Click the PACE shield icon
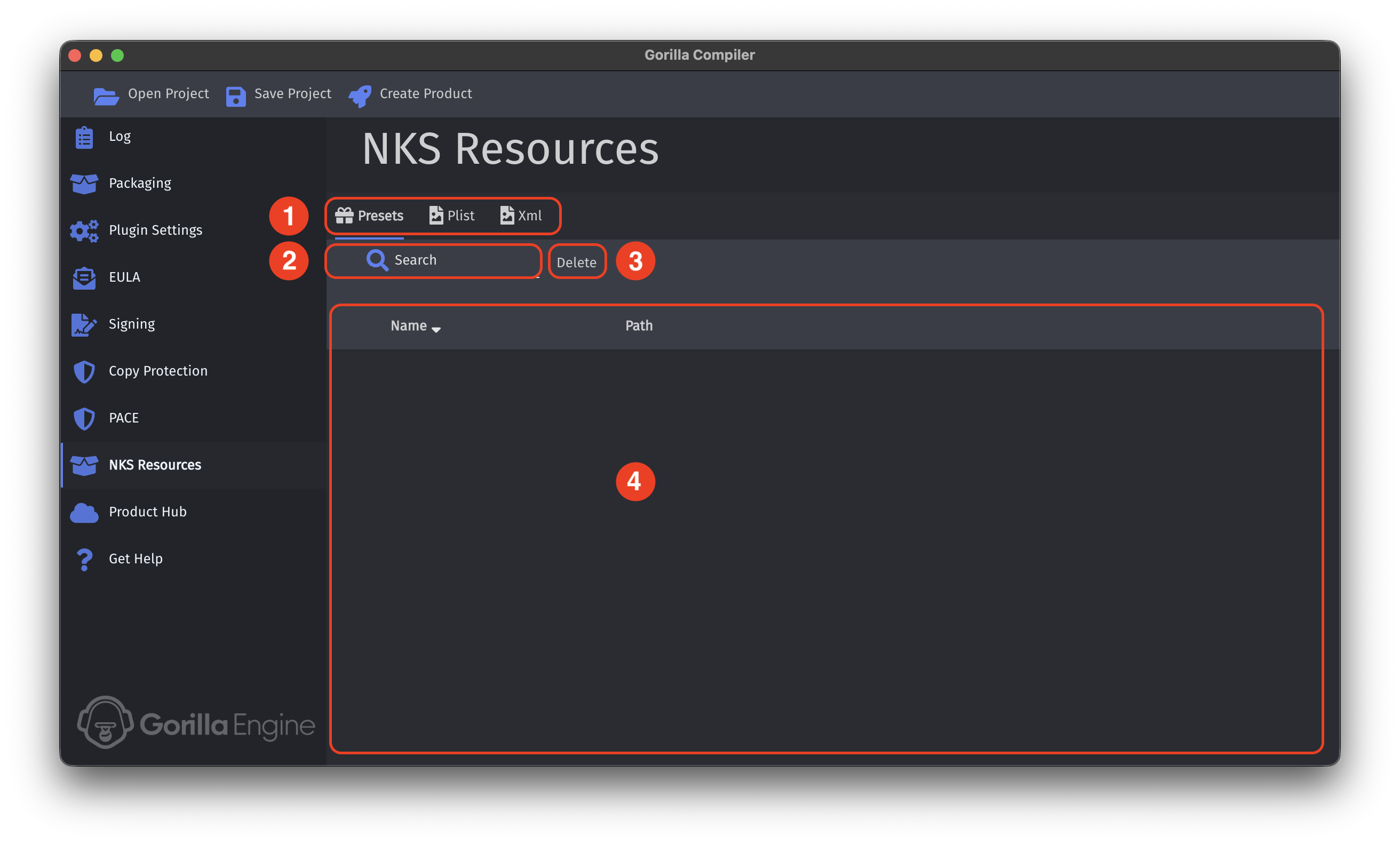The width and height of the screenshot is (1400, 845). point(84,419)
